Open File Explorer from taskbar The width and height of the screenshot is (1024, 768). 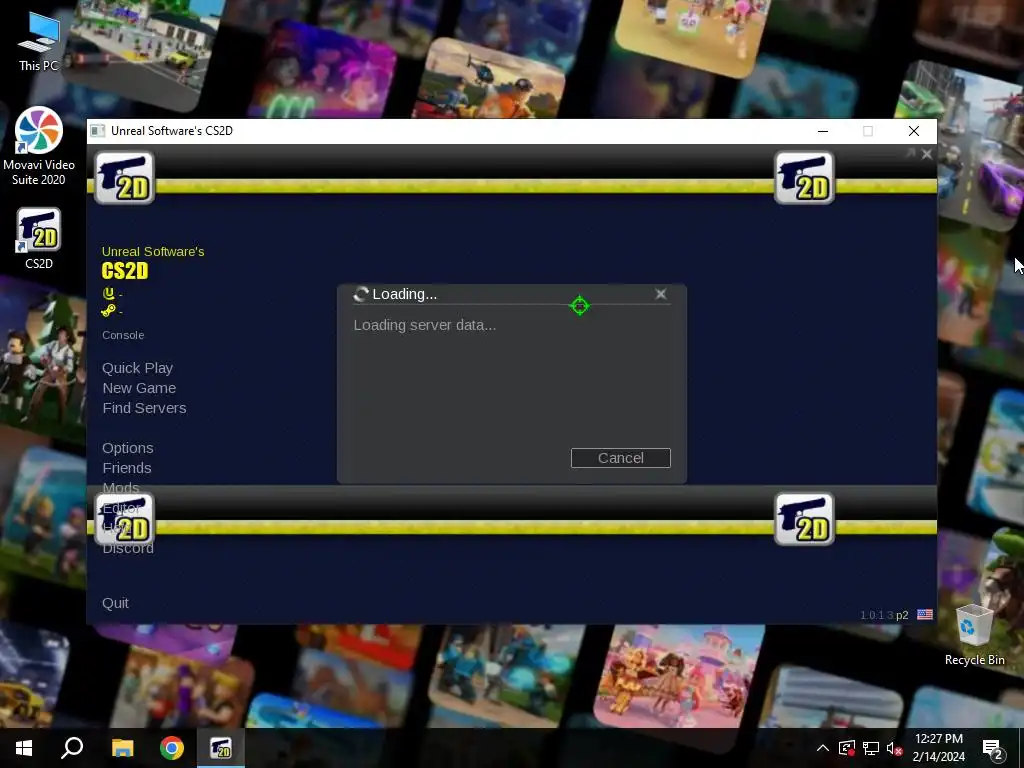point(122,748)
